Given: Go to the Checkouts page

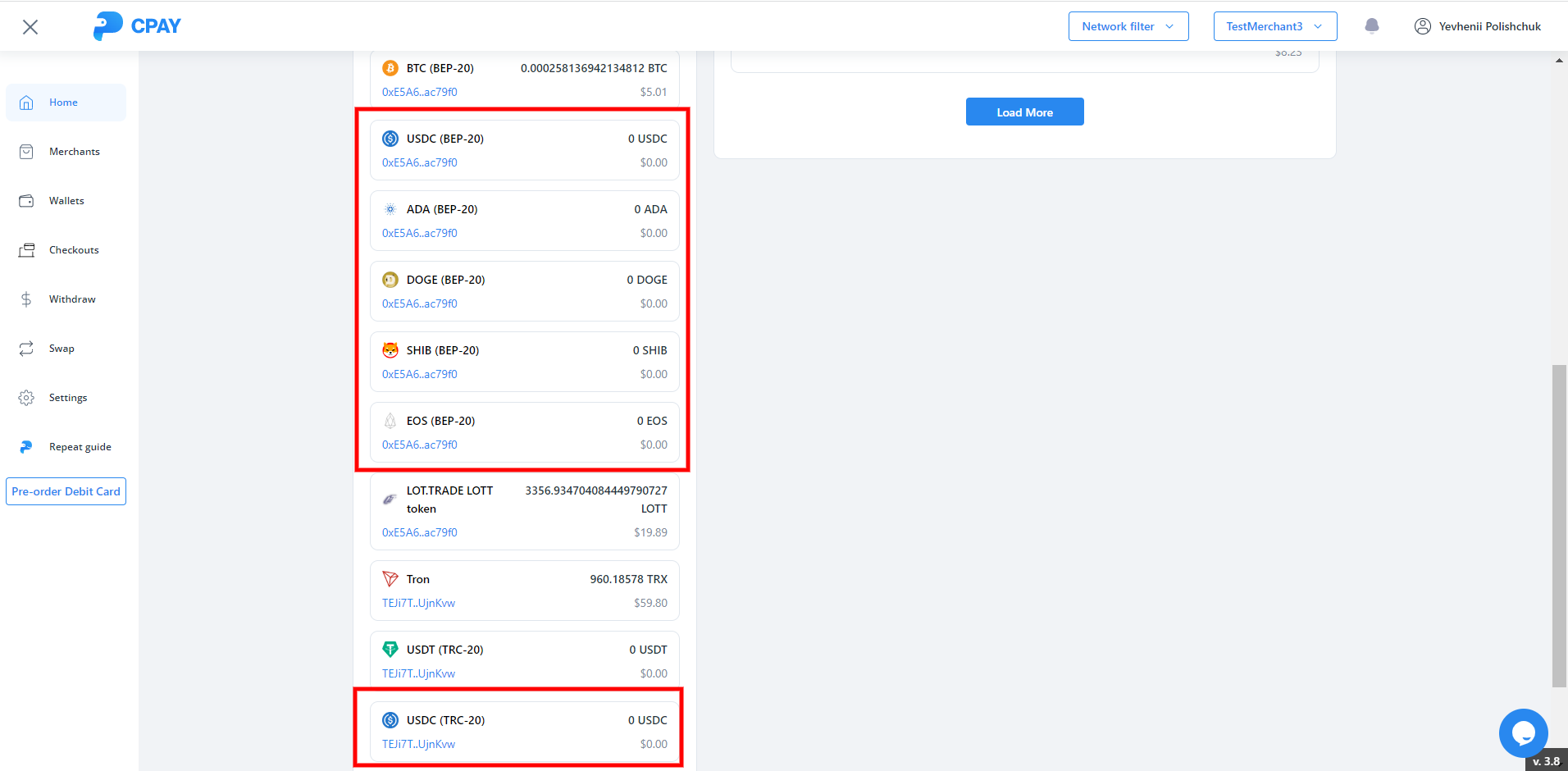Looking at the screenshot, I should click(x=73, y=250).
